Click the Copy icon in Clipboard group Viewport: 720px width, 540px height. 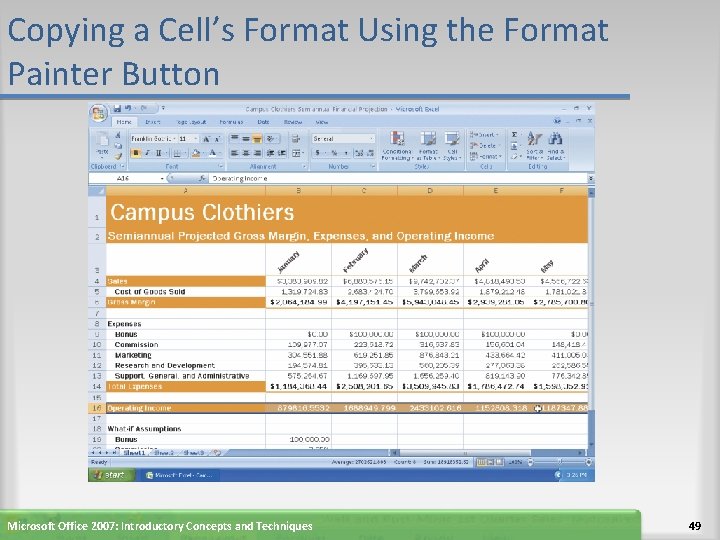point(118,146)
